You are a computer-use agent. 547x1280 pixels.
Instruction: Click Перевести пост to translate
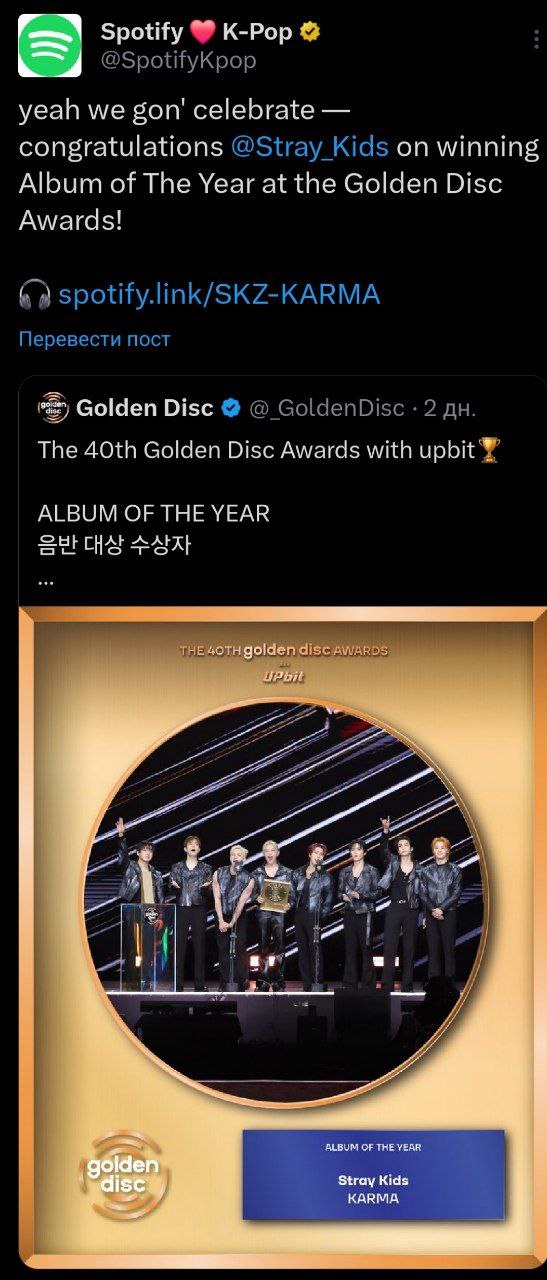(x=95, y=339)
